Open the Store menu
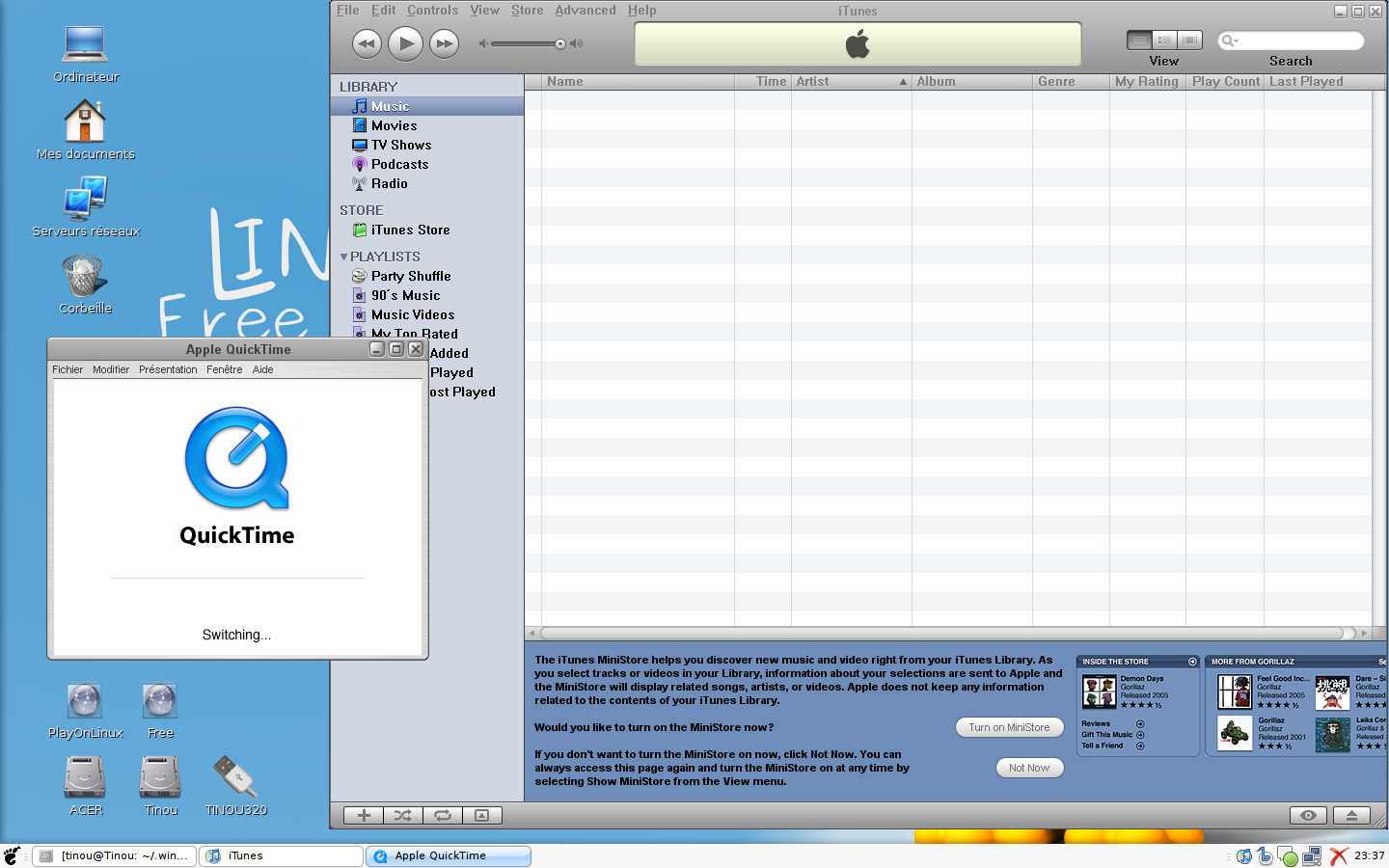 (x=527, y=10)
